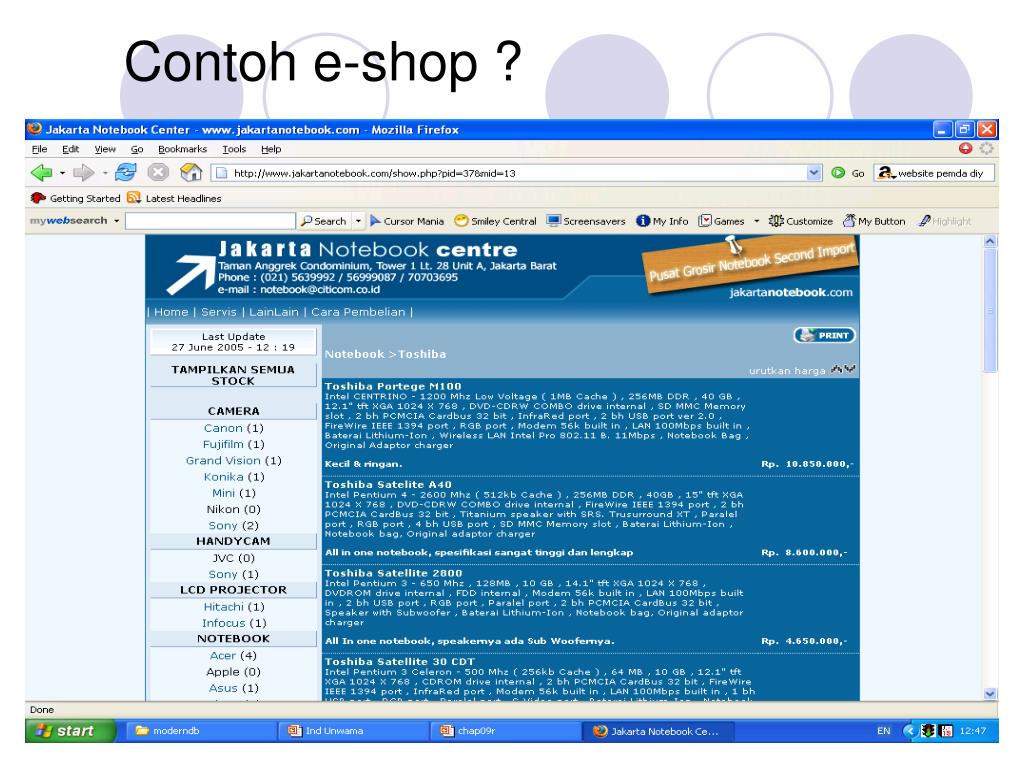Open the Help menu
This screenshot has height=768, width=1024.
coord(271,149)
